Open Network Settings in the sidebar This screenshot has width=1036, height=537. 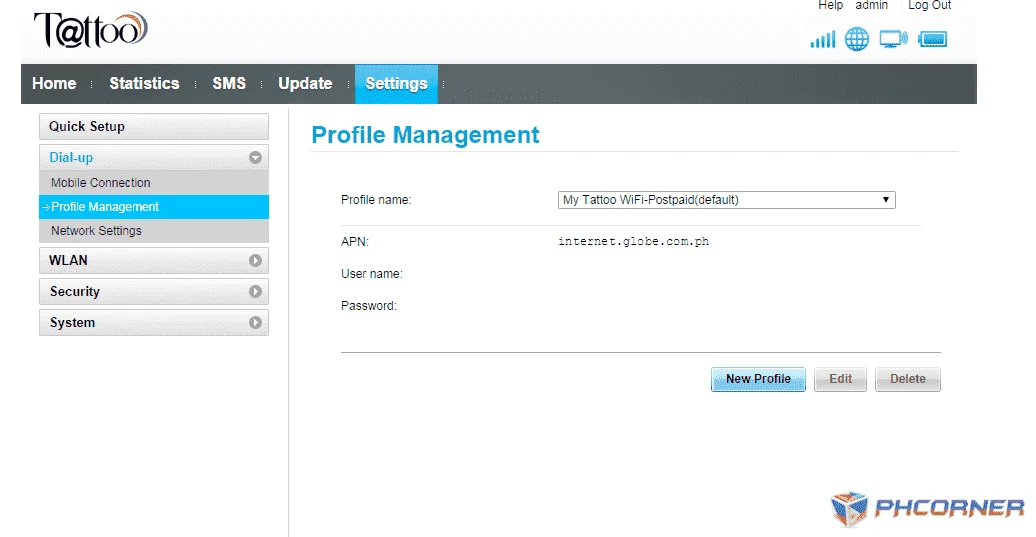click(x=154, y=231)
